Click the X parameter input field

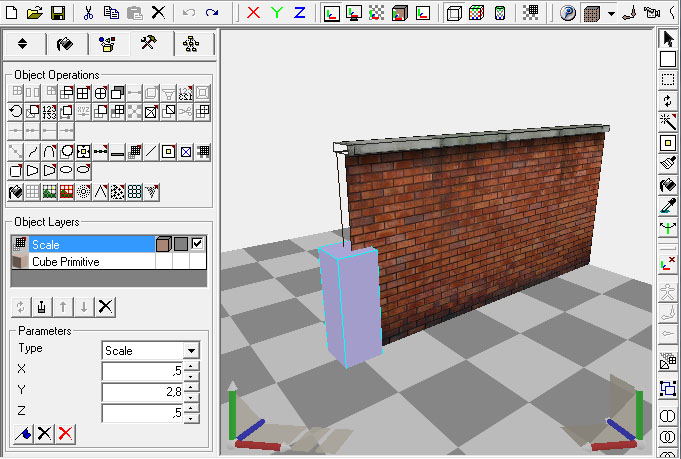[x=143, y=371]
